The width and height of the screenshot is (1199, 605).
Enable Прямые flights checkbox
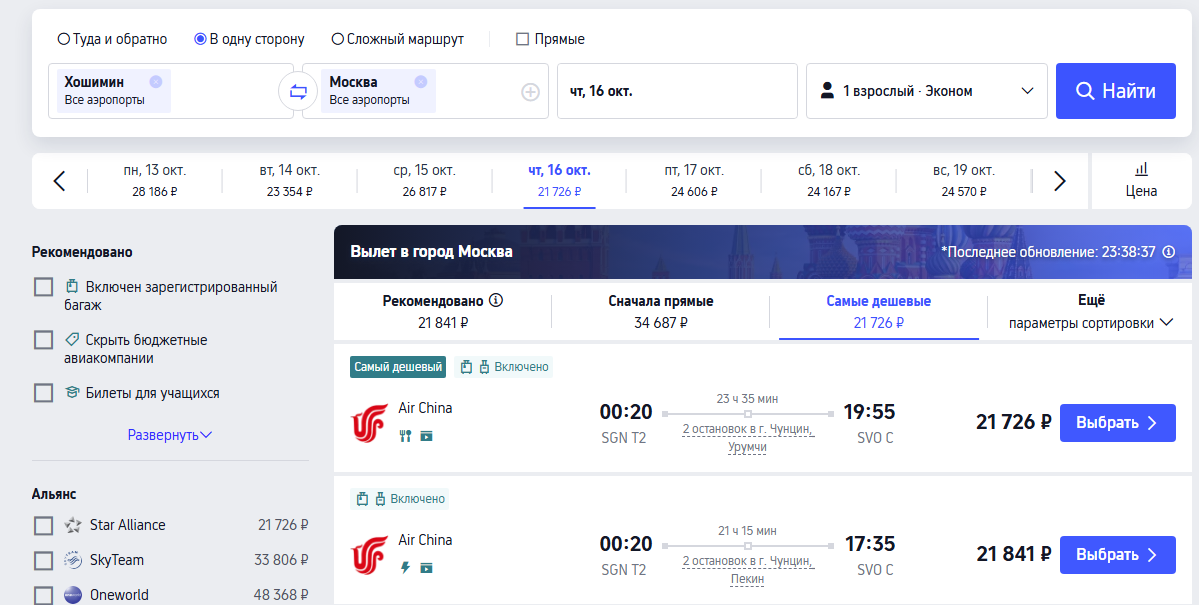coord(522,39)
